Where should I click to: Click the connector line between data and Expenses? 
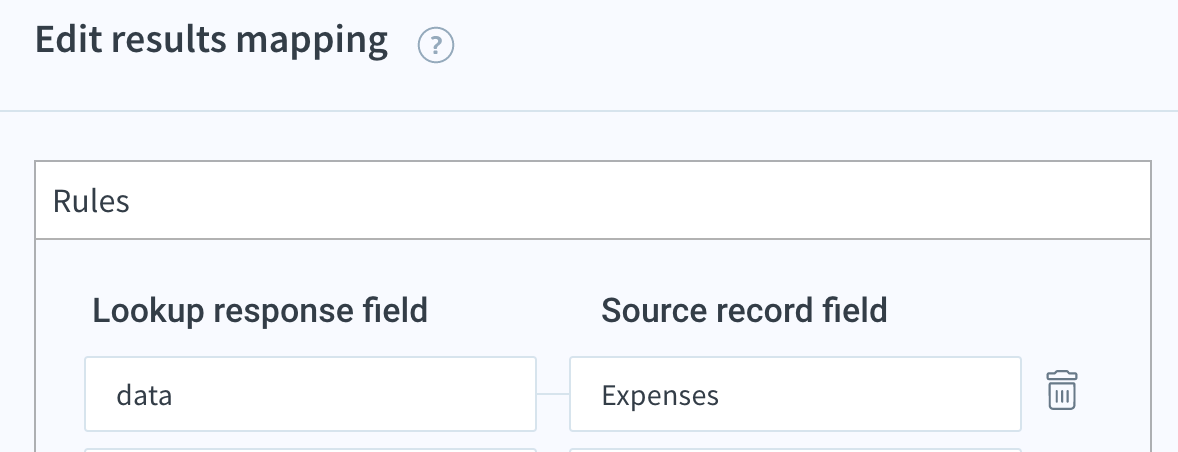(553, 394)
